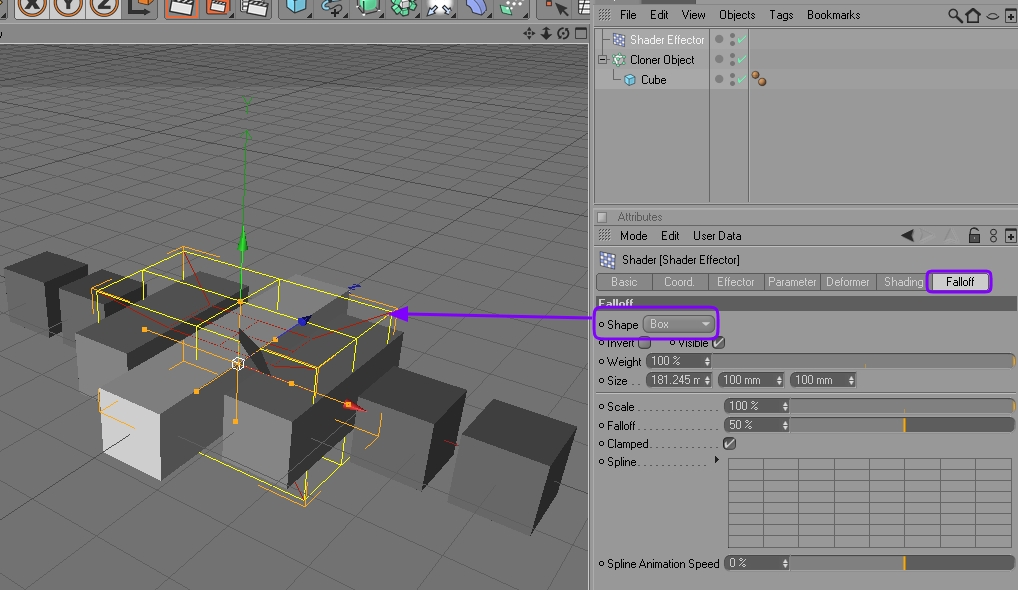Screen dimensions: 1018x590
Task: Switch to the Parameter tab
Action: [x=792, y=282]
